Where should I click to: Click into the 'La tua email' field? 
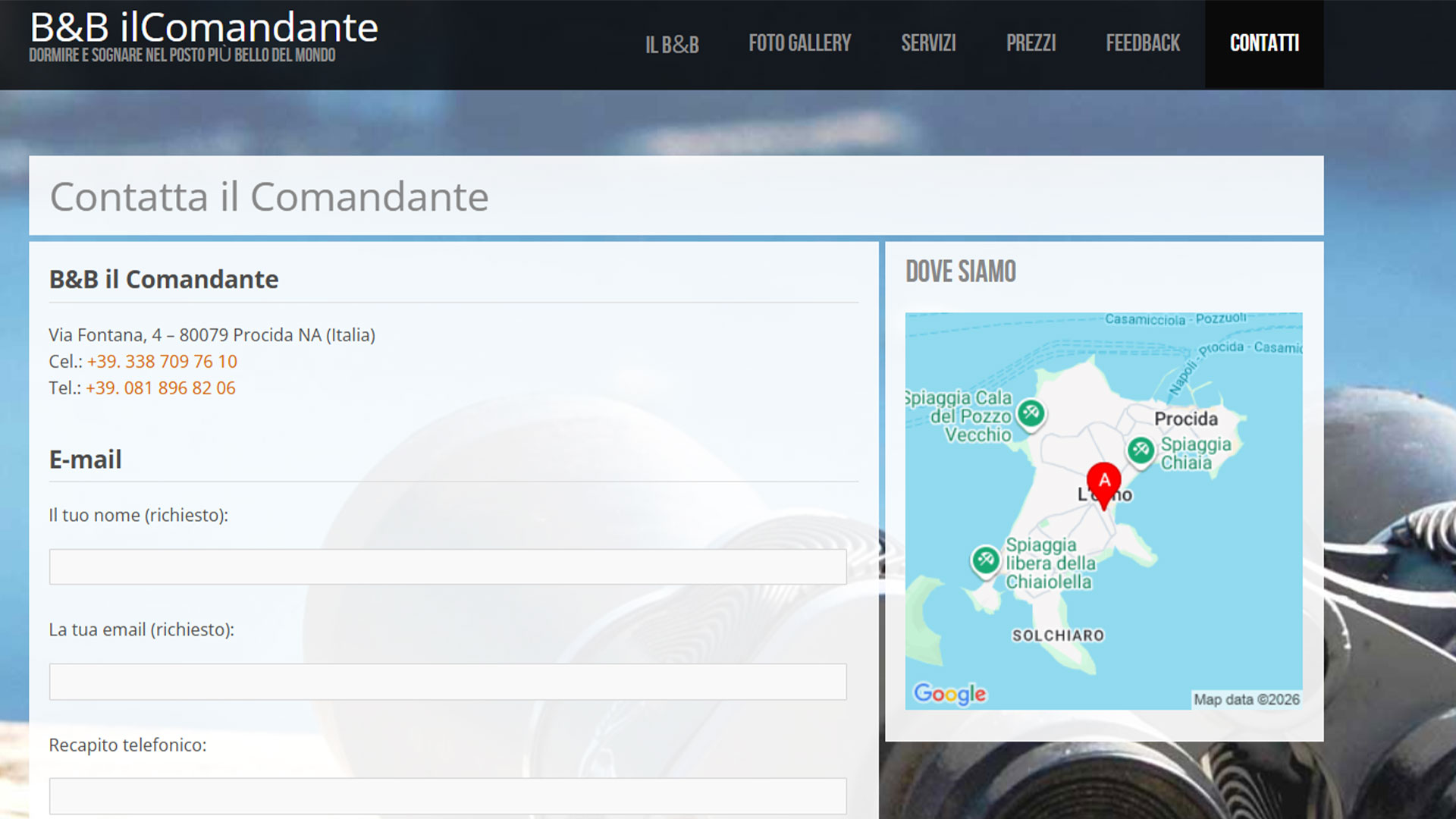(x=447, y=682)
